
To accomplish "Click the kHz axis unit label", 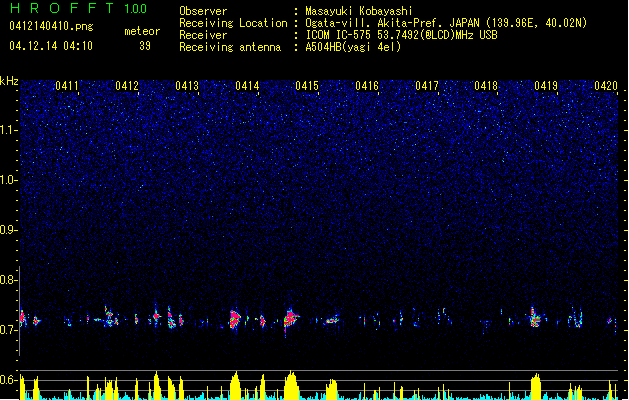I will click(9, 81).
